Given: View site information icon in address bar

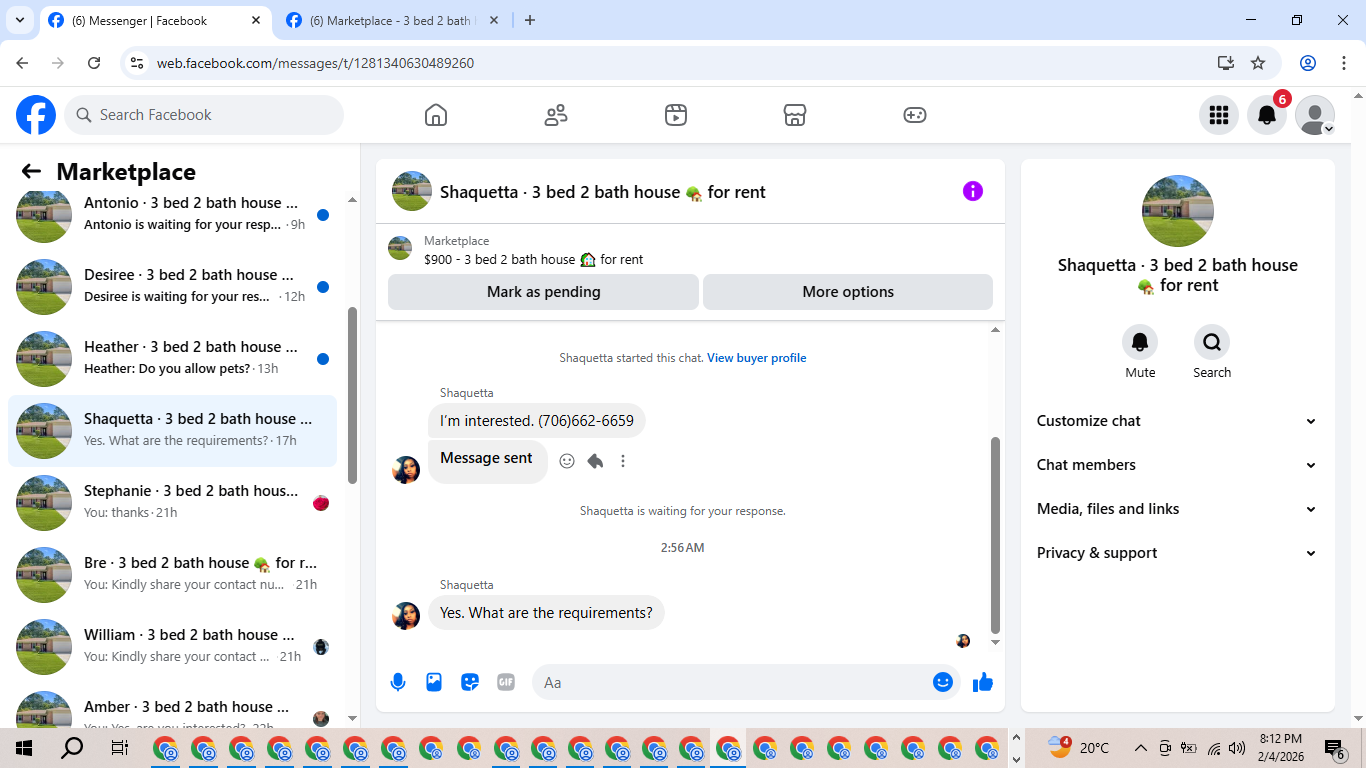Looking at the screenshot, I should [138, 63].
